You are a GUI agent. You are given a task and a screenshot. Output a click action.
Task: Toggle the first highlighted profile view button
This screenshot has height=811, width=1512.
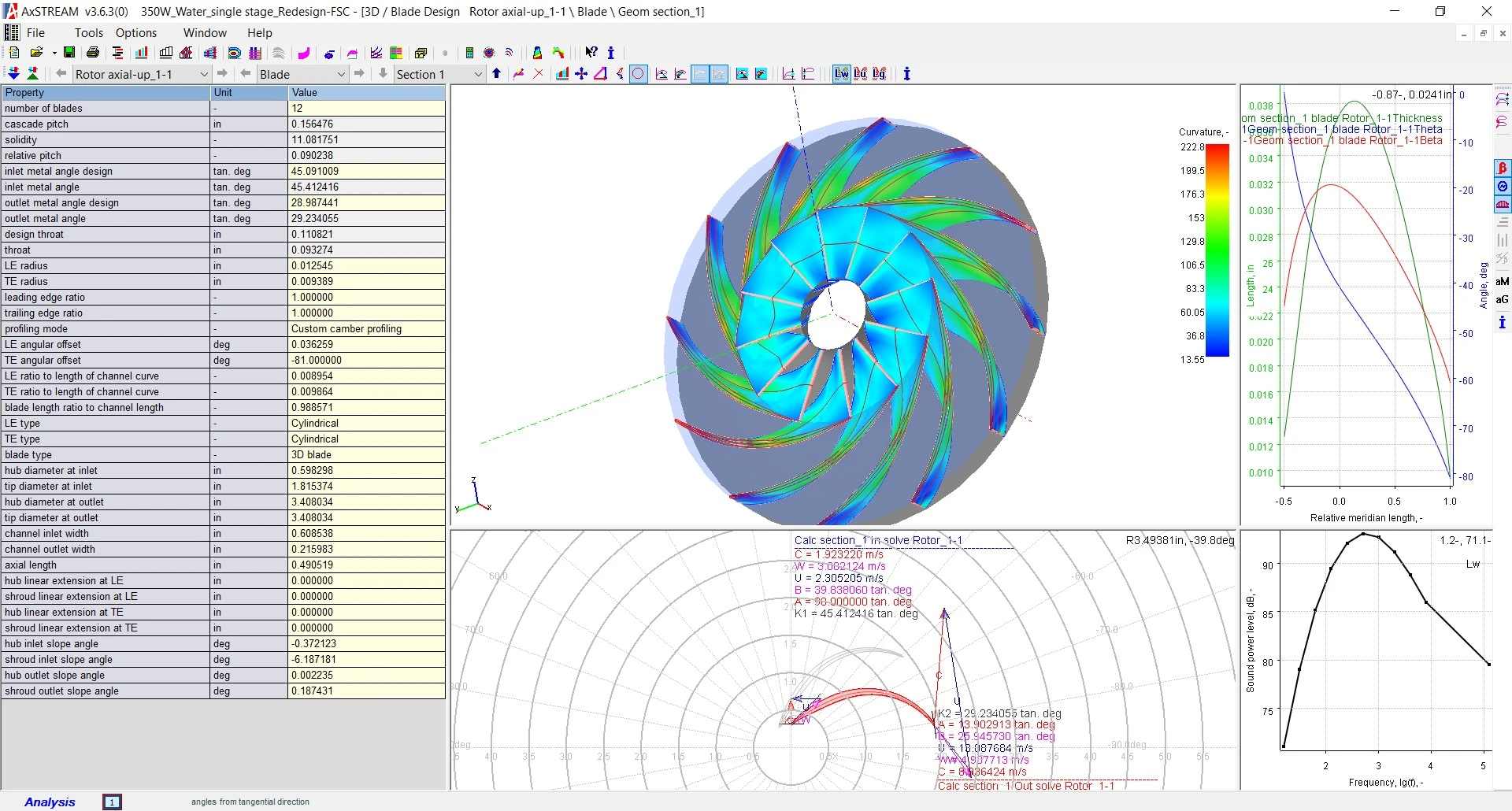coord(699,73)
